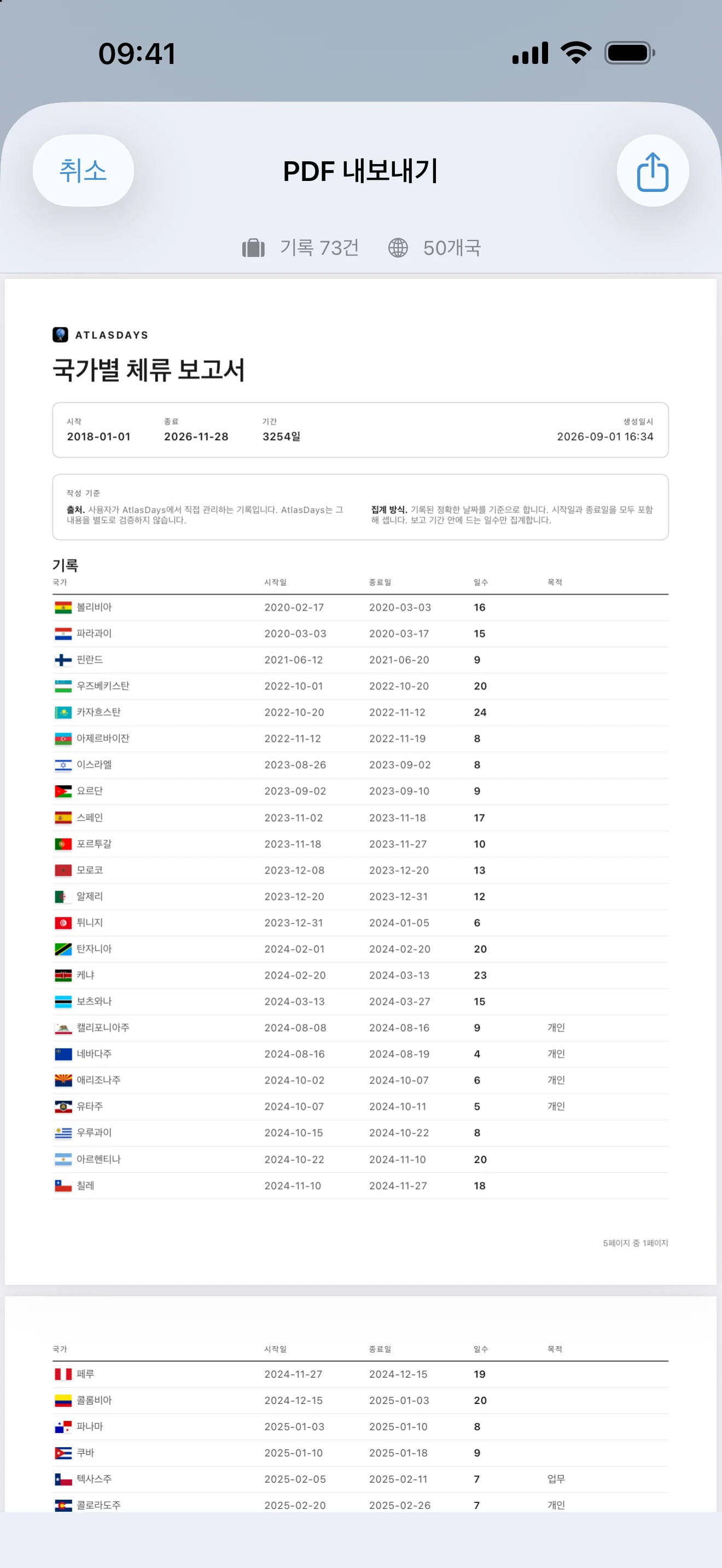This screenshot has width=722, height=1568.
Task: Tap the 기록 section heading
Action: 66,565
